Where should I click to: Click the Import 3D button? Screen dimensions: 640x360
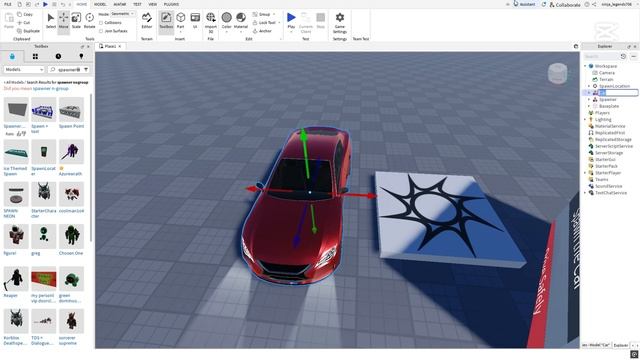pos(211,22)
